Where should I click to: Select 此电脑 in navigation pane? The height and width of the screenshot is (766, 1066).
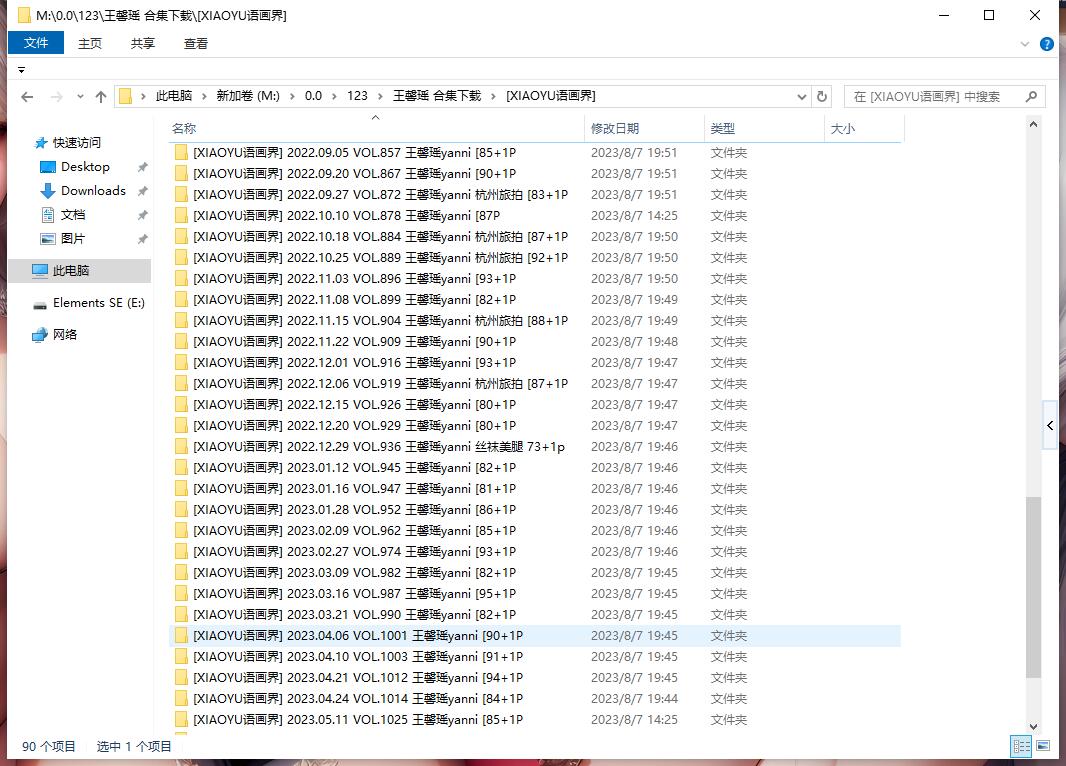click(80, 271)
